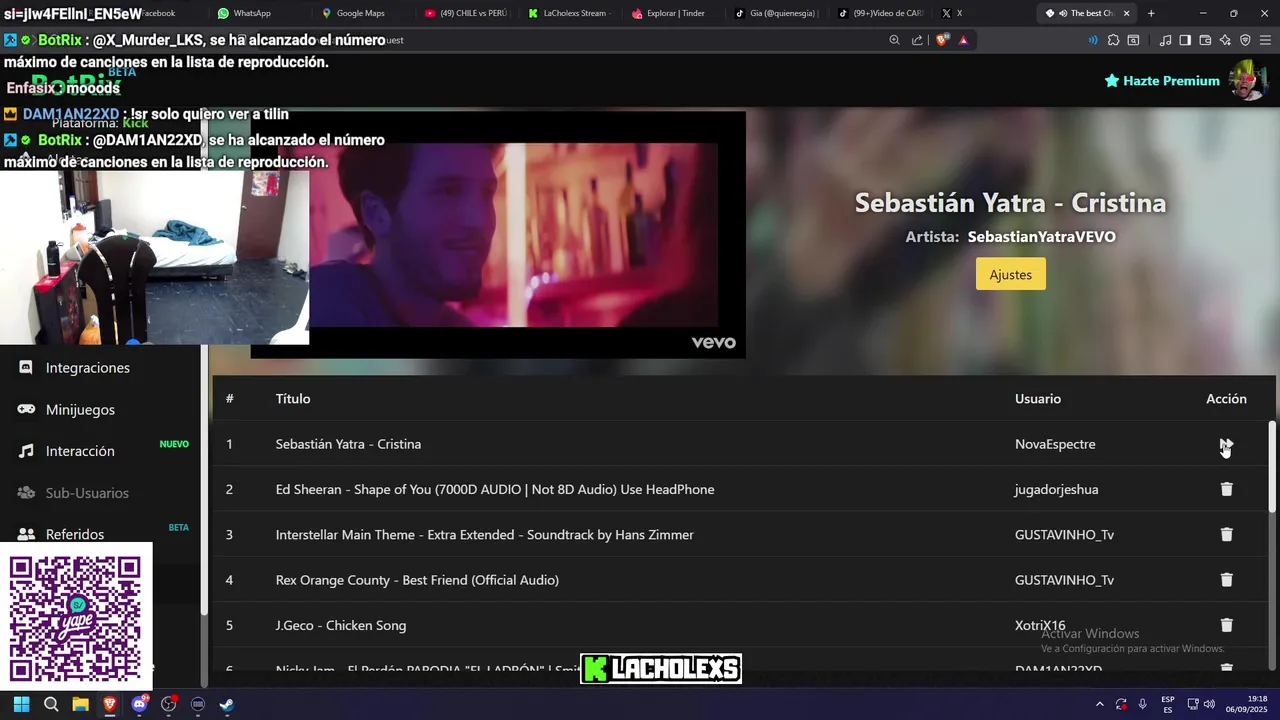Viewport: 1280px width, 720px height.
Task: Remove the Rex Orange County Best Friend song
Action: [x=1226, y=580]
